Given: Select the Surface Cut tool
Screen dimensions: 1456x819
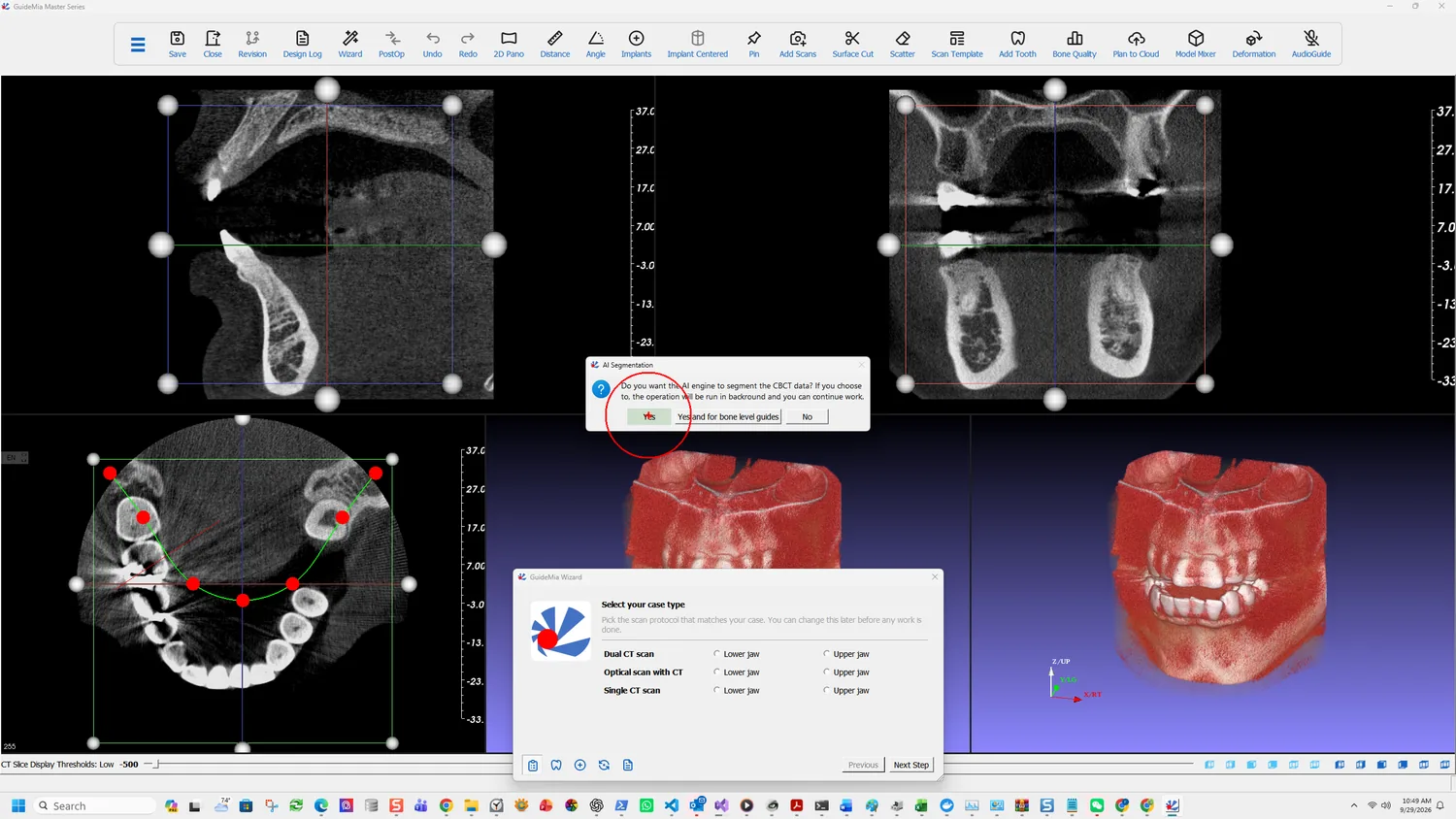Looking at the screenshot, I should [x=853, y=45].
